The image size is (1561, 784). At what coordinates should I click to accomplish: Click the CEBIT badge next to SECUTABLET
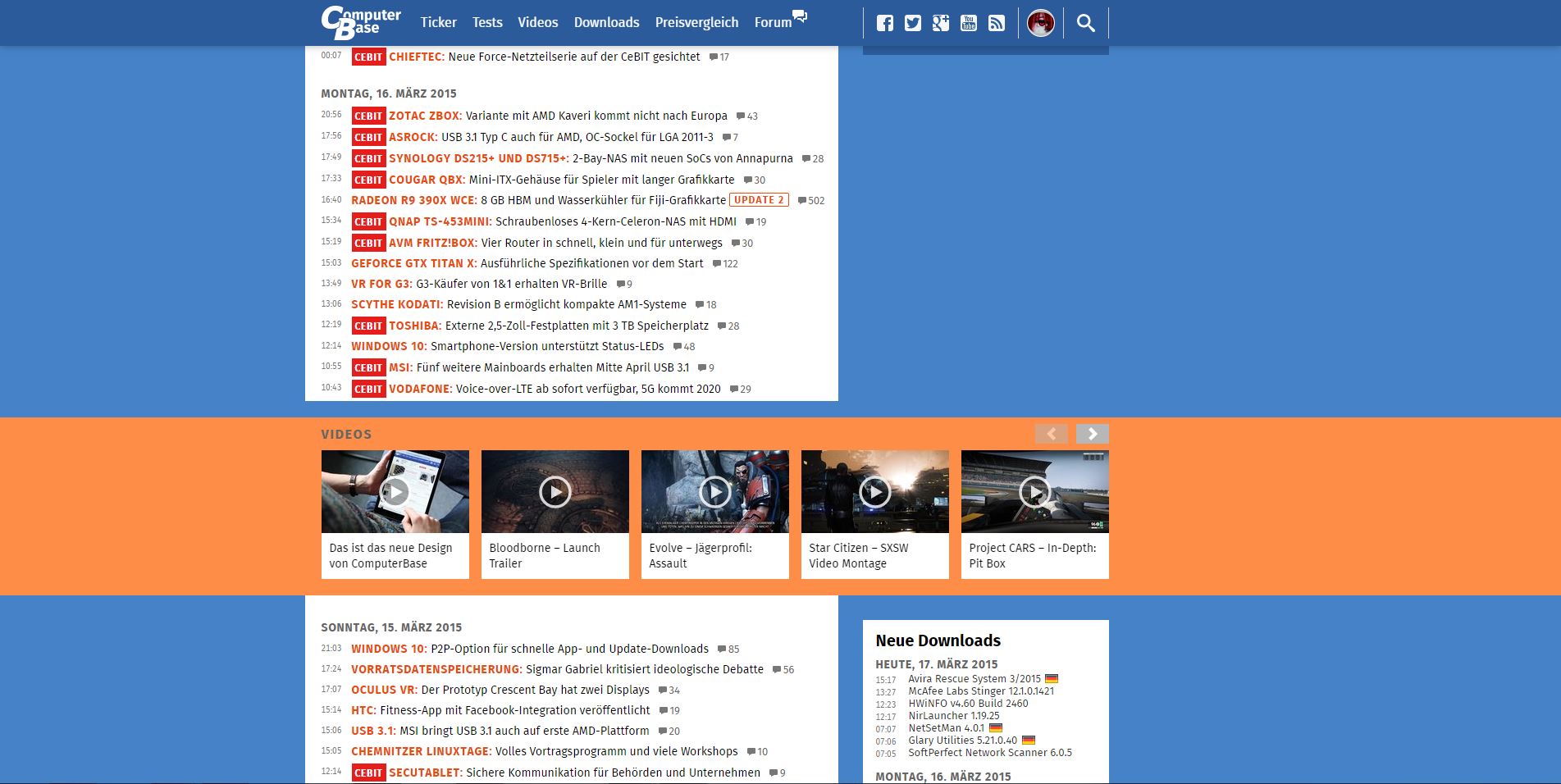pos(368,773)
